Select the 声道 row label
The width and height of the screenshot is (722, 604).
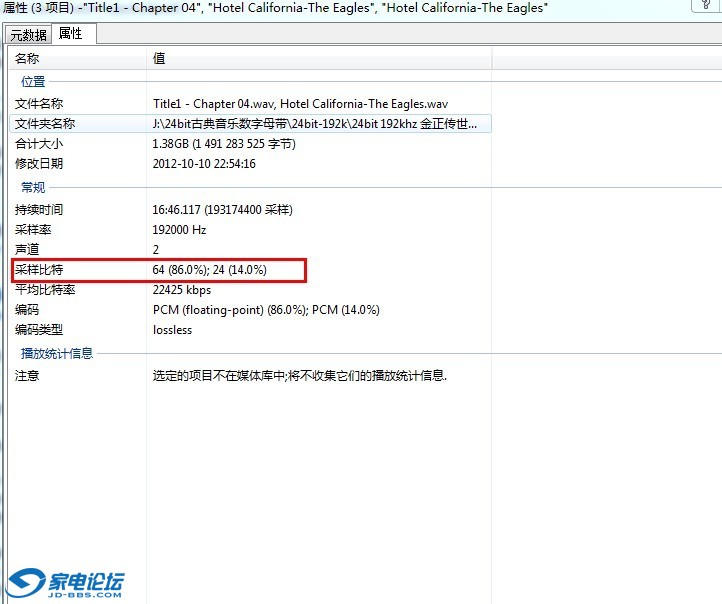pos(27,250)
